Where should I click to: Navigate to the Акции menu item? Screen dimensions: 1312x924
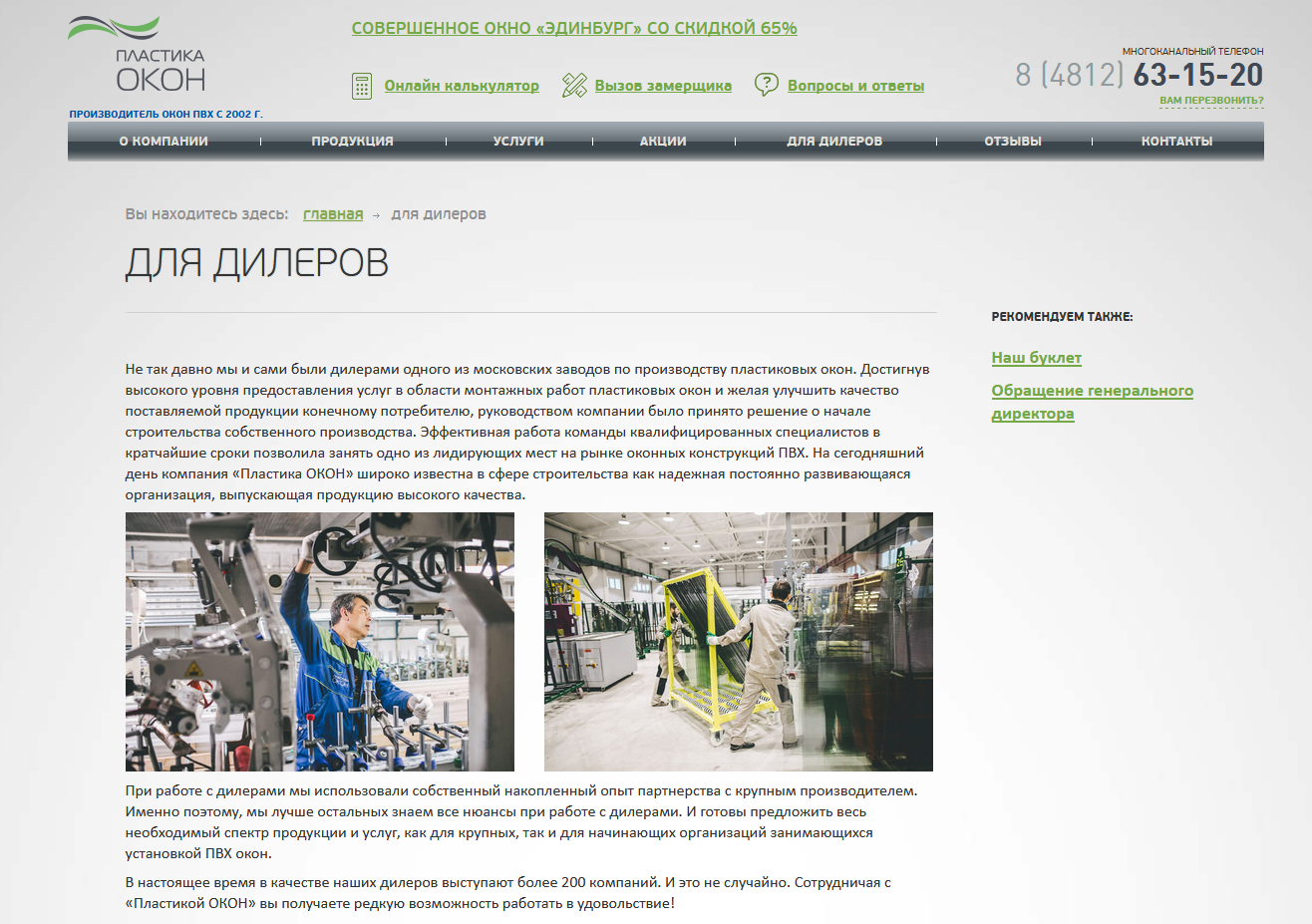tap(663, 142)
